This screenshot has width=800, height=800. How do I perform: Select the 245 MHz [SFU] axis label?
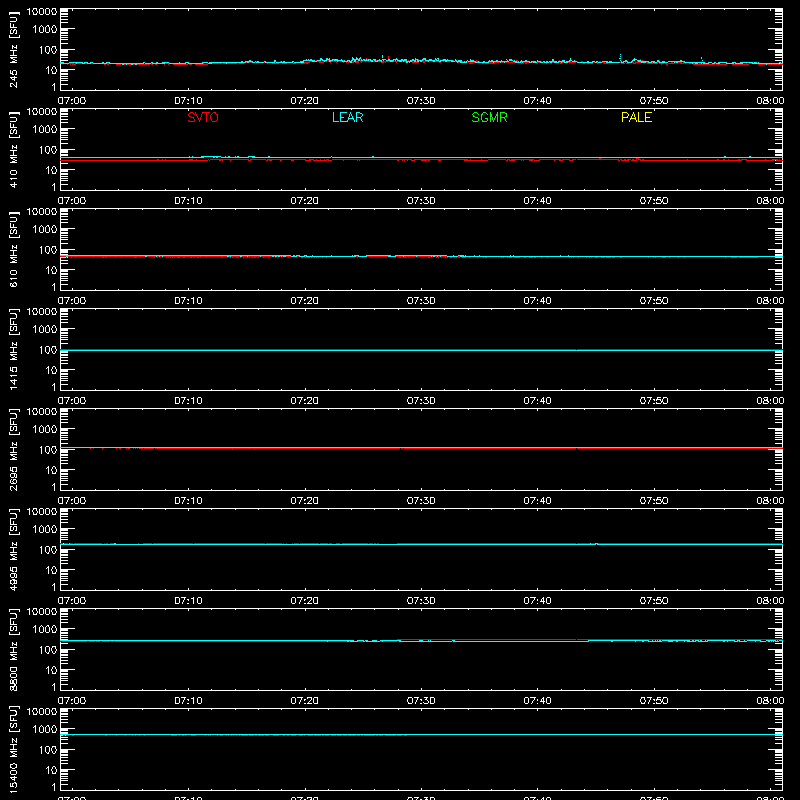click(14, 49)
